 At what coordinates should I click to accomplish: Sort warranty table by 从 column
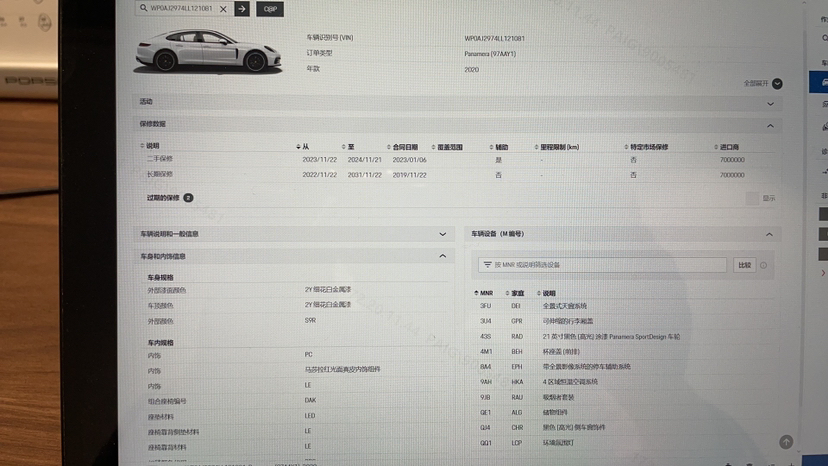(x=303, y=146)
